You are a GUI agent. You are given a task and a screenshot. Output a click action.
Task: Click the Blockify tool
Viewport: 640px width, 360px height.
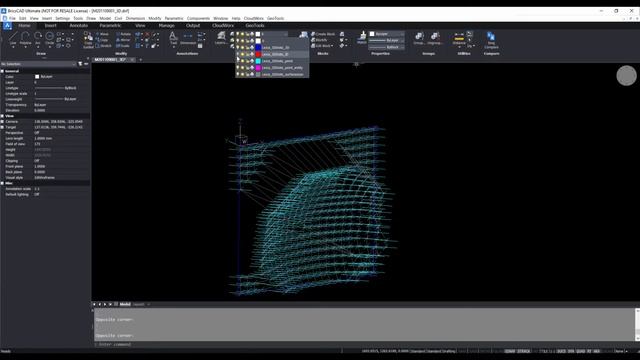point(319,40)
